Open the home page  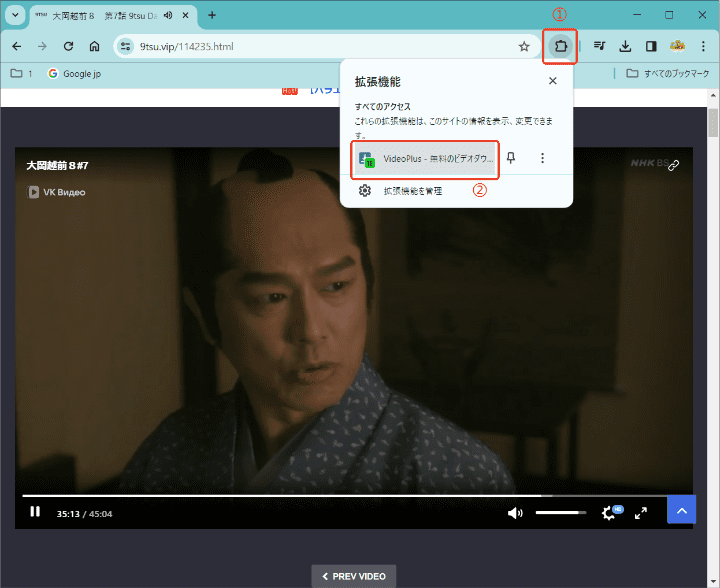tap(95, 46)
